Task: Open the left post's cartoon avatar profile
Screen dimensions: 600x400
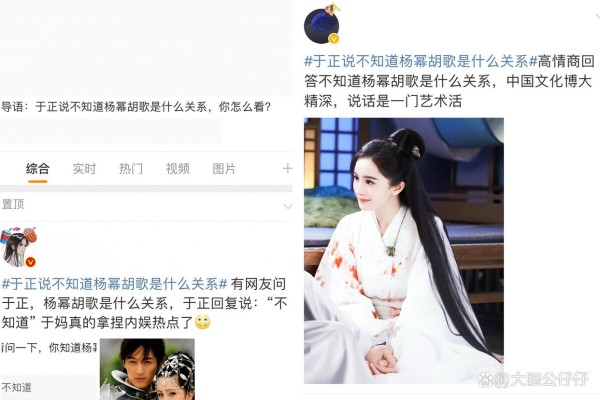Action: tap(18, 247)
